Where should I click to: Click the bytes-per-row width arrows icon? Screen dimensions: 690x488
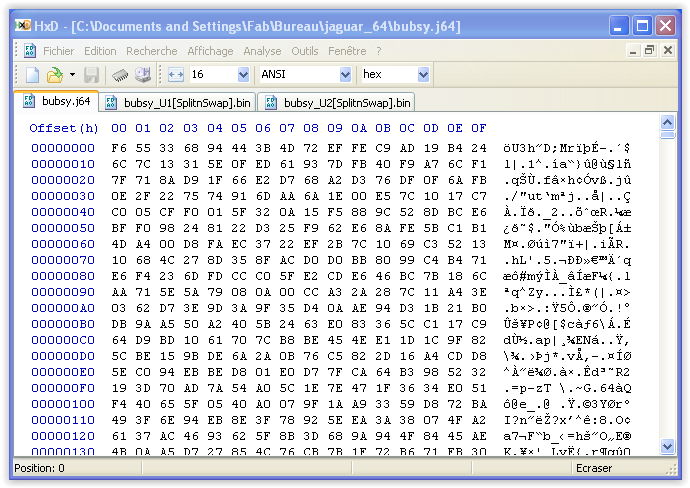pyautogui.click(x=176, y=74)
